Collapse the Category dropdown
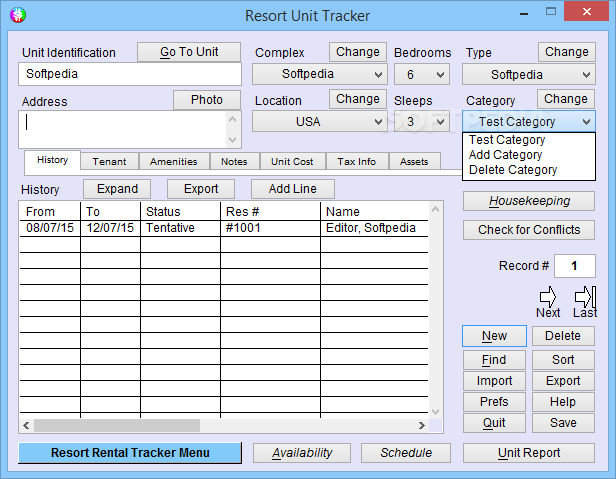Screen dimensions: 616x479 (x=529, y=121)
